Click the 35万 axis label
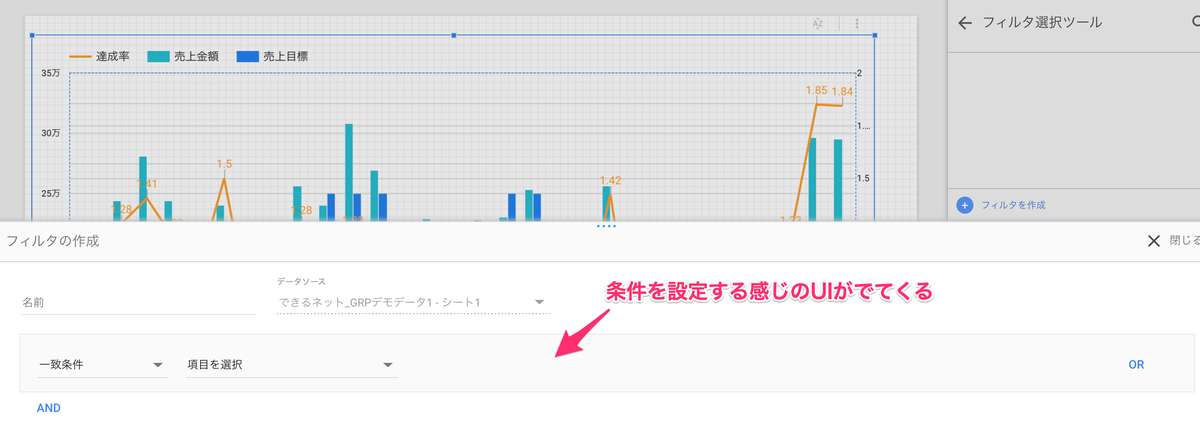The image size is (1200, 435). pos(51,74)
